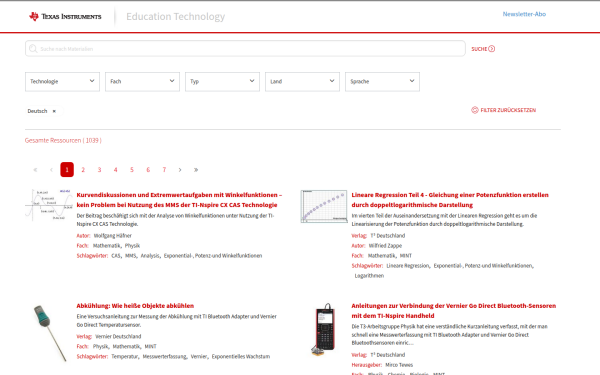Click the Education Technology header title
Screen dimensions: 600x375
[x=176, y=16]
